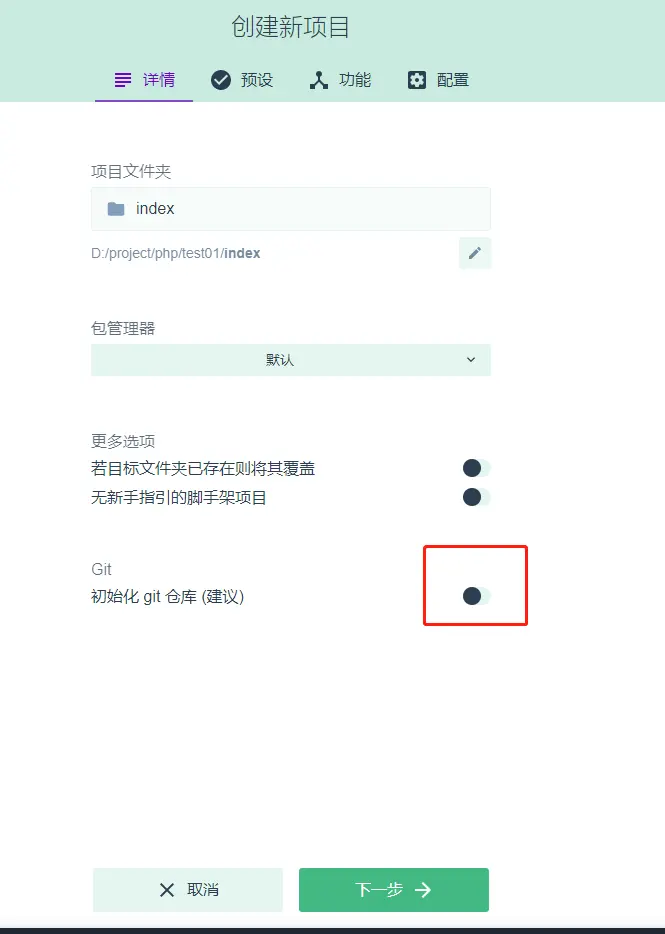Switch to the 预设 tab
Image resolution: width=665 pixels, height=934 pixels.
[242, 80]
